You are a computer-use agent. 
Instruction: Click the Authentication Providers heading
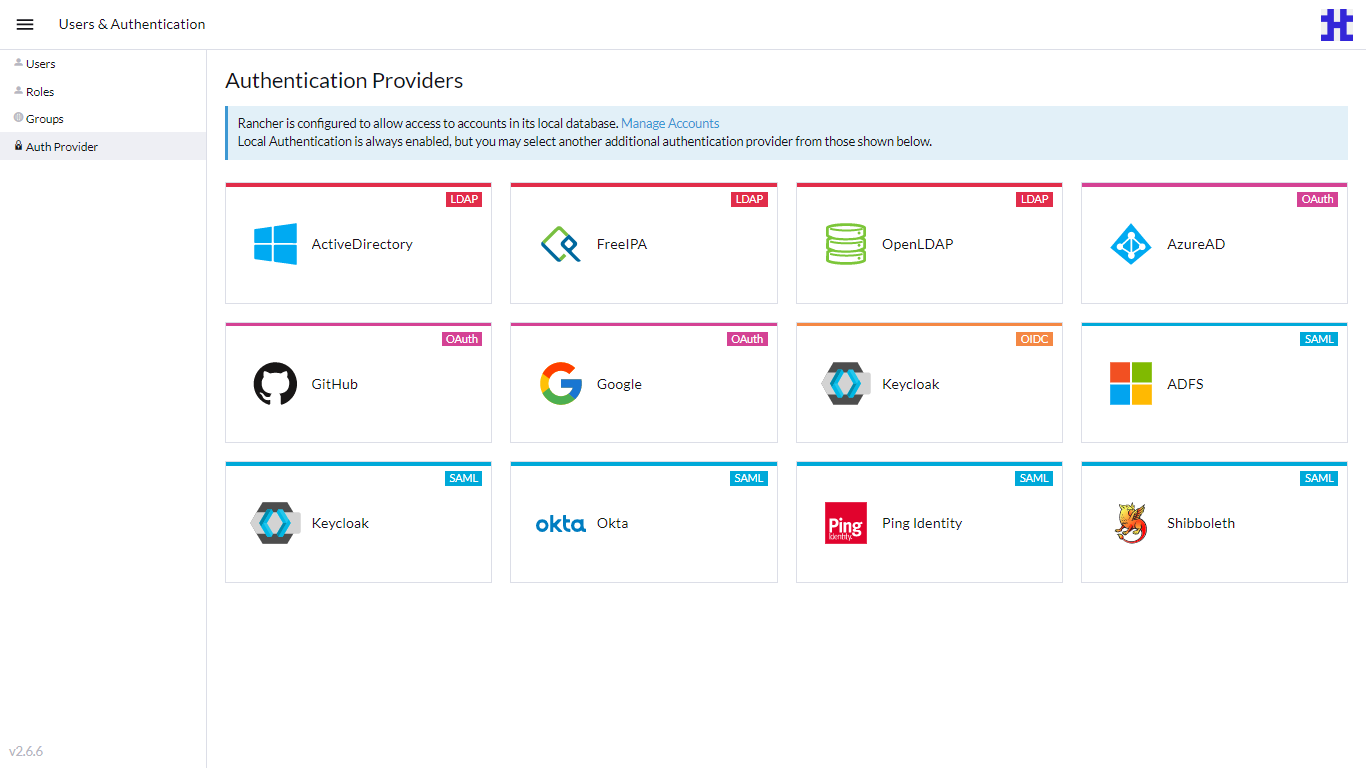pos(344,81)
